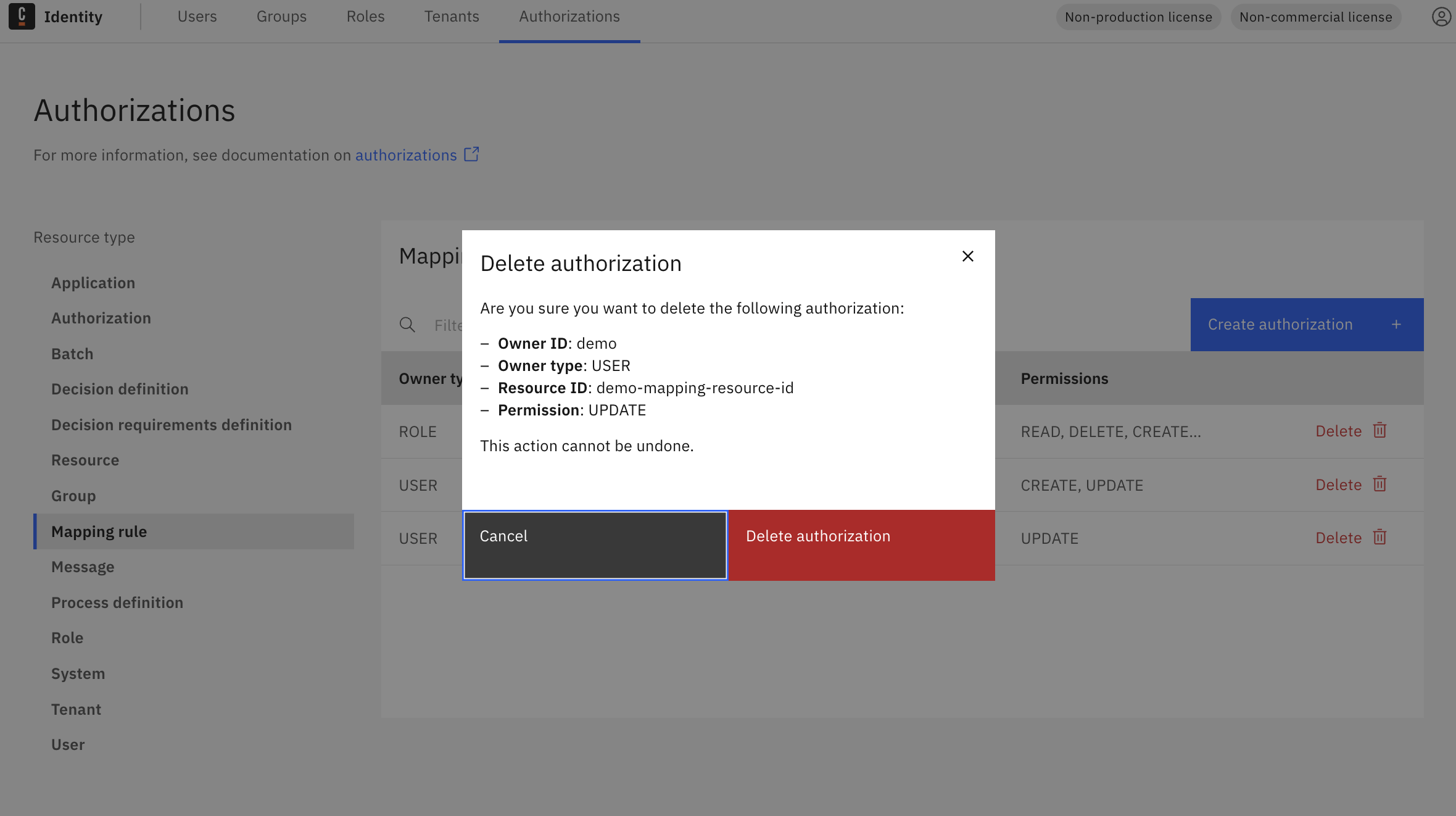Screen dimensions: 1456x816
Task: Open the user profile account icon
Action: pyautogui.click(x=1441, y=17)
